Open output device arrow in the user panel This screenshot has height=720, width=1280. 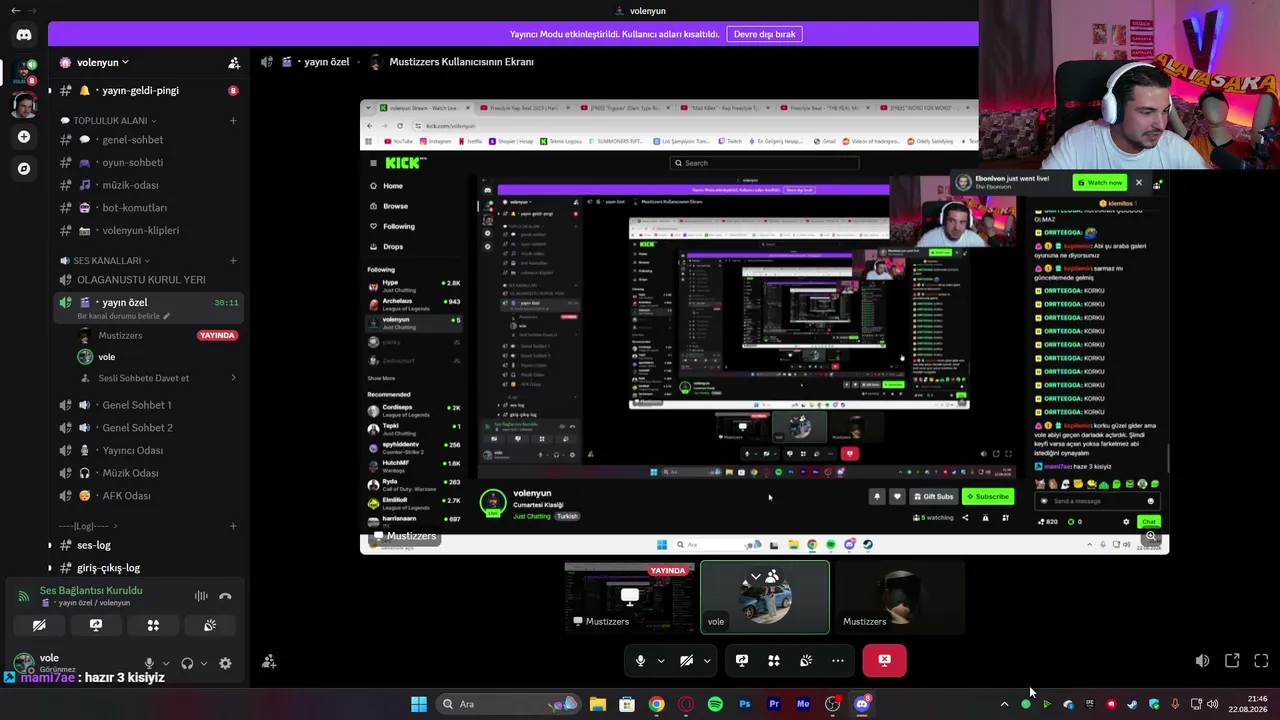203,663
